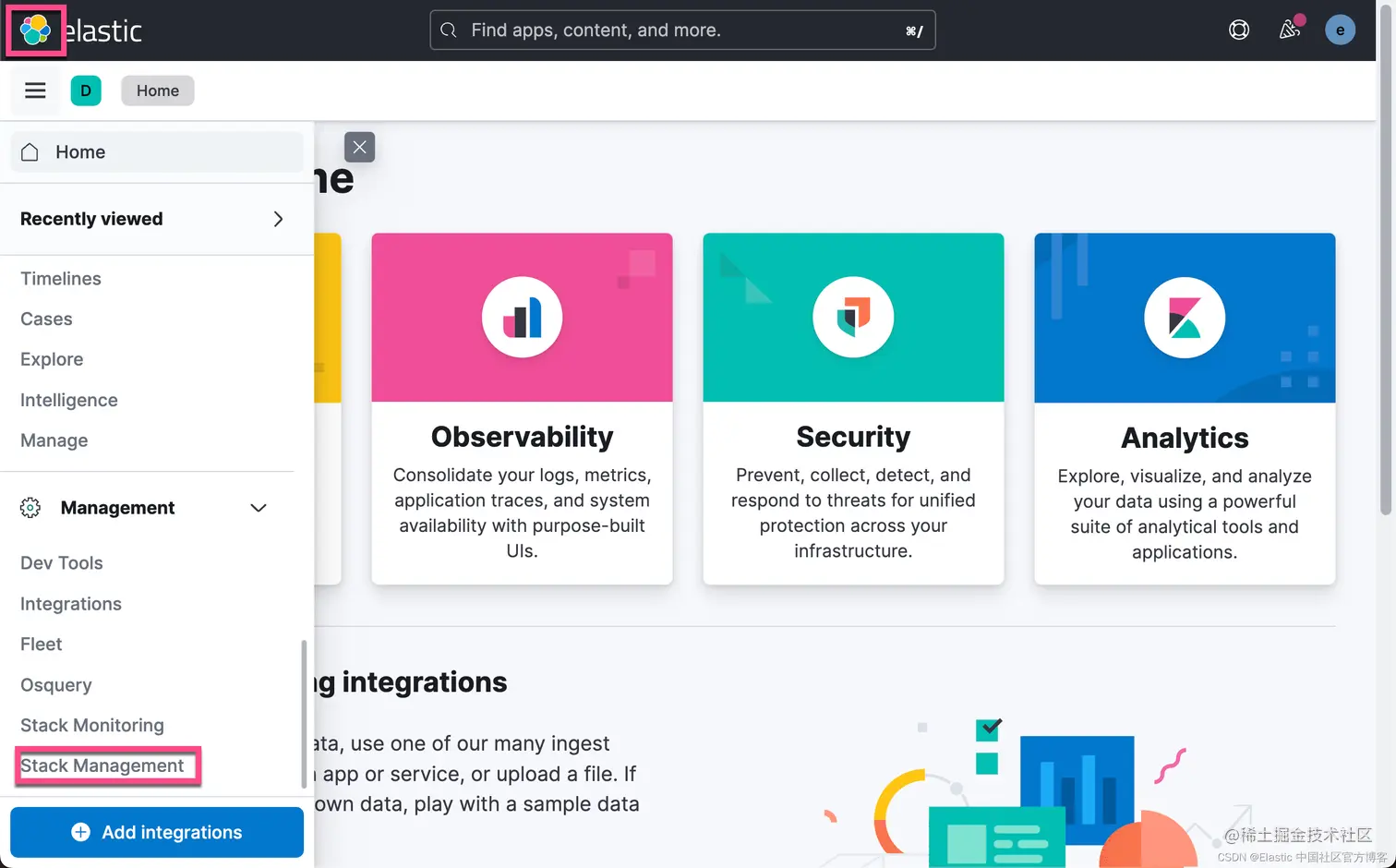Click the keyboard shortcut hint in search
The image size is (1396, 868).
(x=914, y=30)
